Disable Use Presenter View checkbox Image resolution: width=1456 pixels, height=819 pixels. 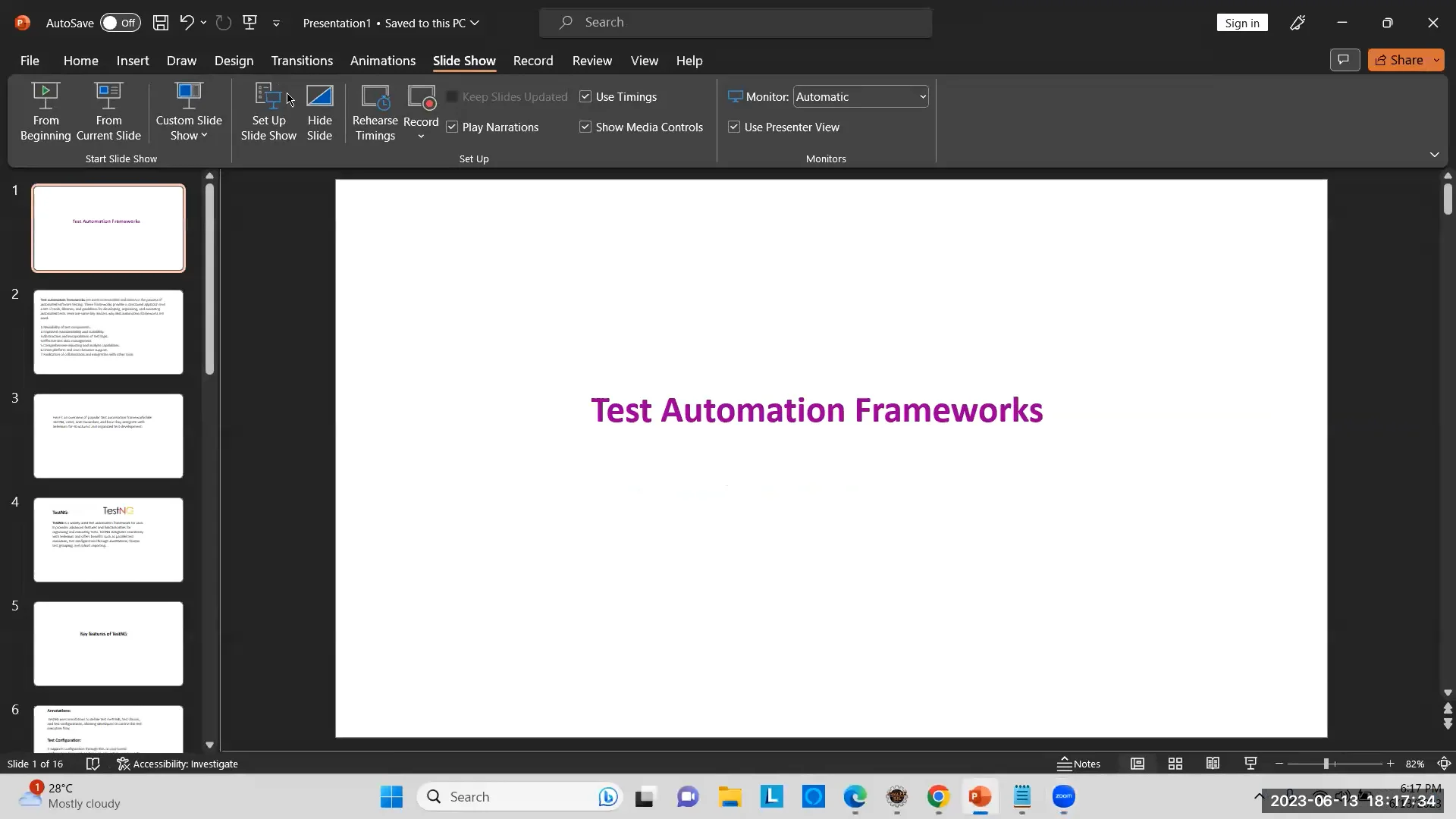[734, 127]
